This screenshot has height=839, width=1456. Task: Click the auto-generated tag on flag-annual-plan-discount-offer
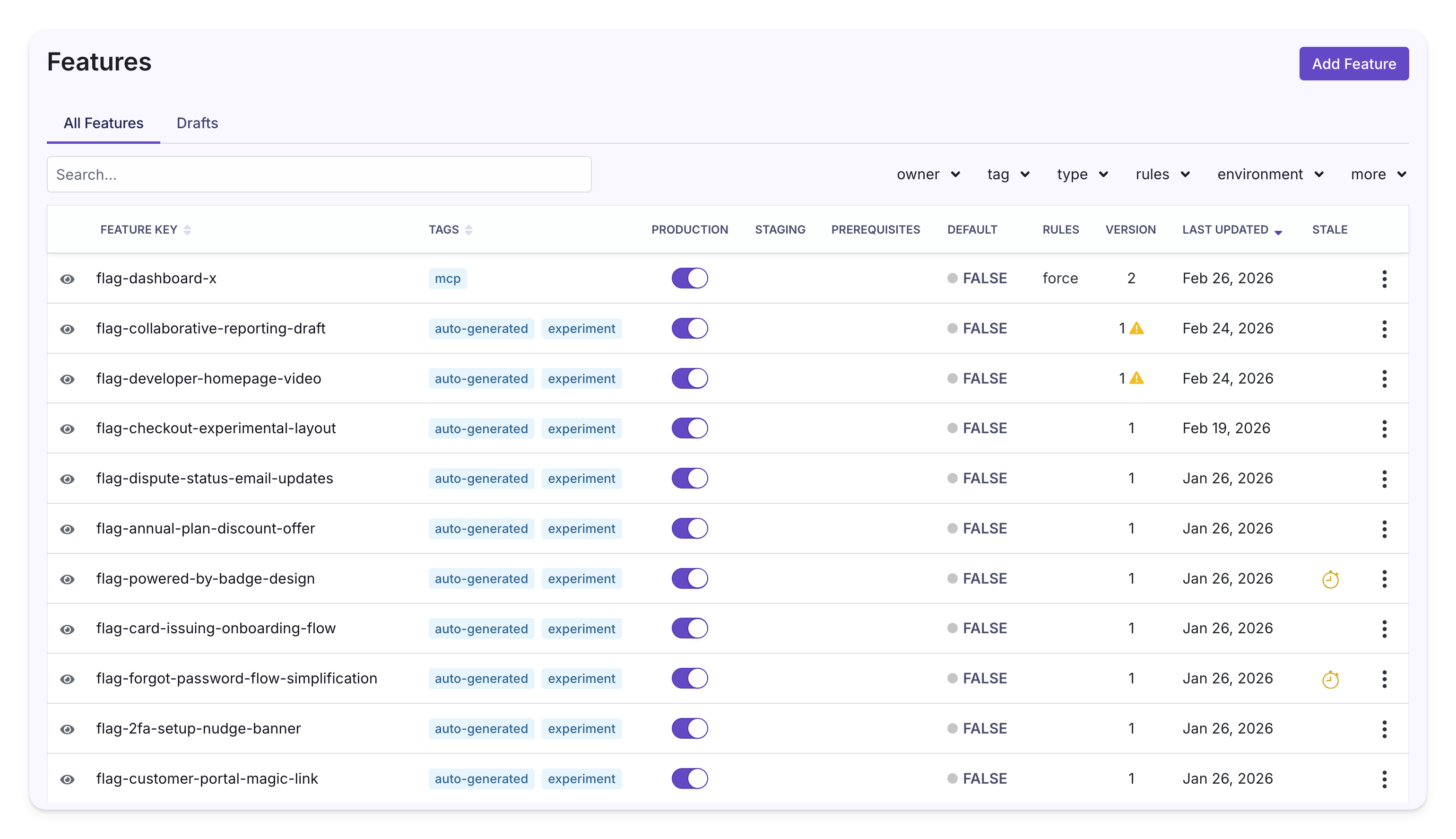coord(481,528)
